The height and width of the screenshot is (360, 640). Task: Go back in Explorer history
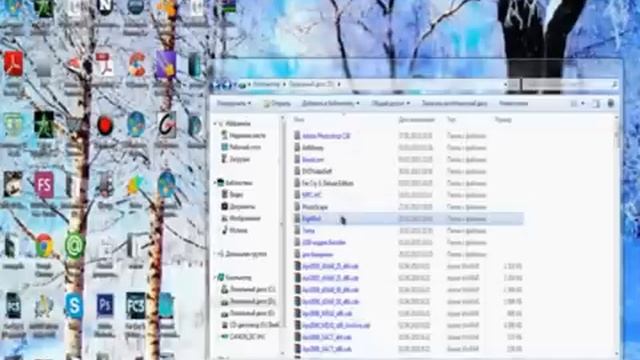point(217,84)
